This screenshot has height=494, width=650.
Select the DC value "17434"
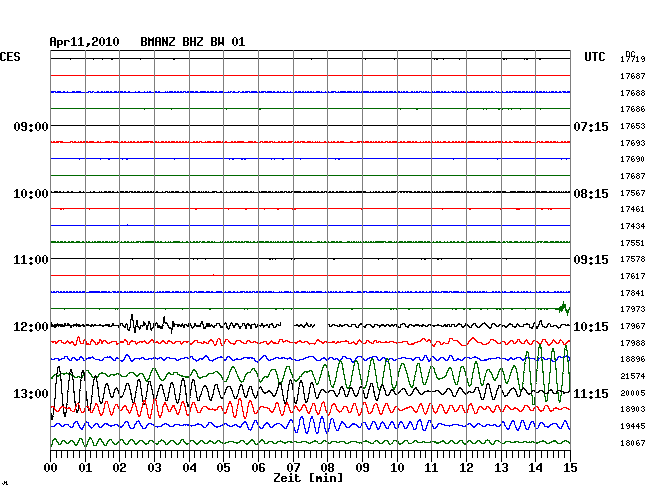tap(633, 226)
